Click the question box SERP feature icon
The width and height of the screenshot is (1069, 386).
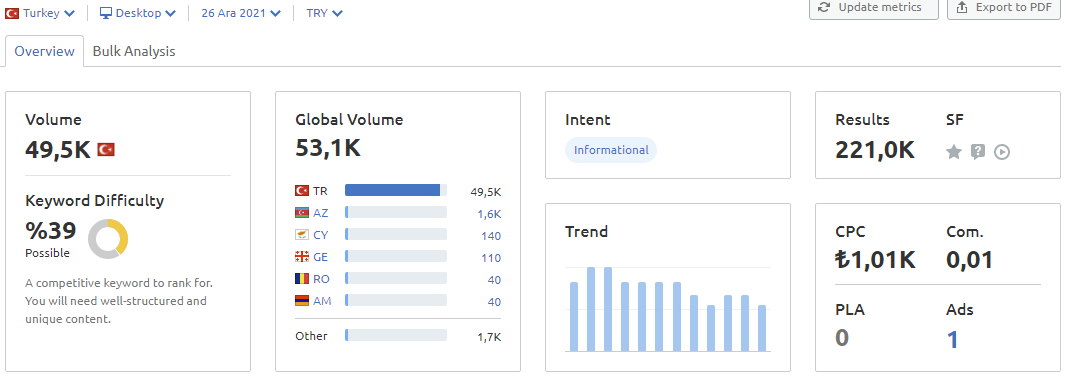coord(978,152)
